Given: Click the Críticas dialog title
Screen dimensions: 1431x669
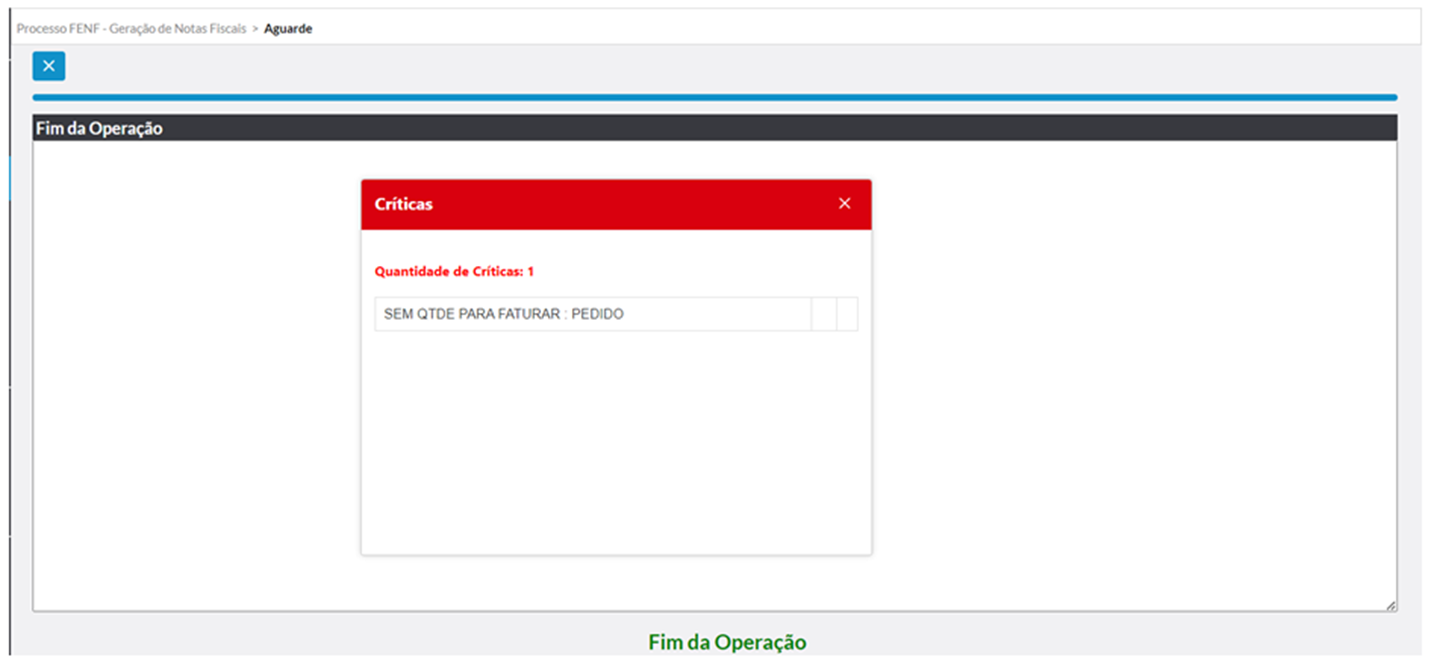Looking at the screenshot, I should click(x=403, y=204).
